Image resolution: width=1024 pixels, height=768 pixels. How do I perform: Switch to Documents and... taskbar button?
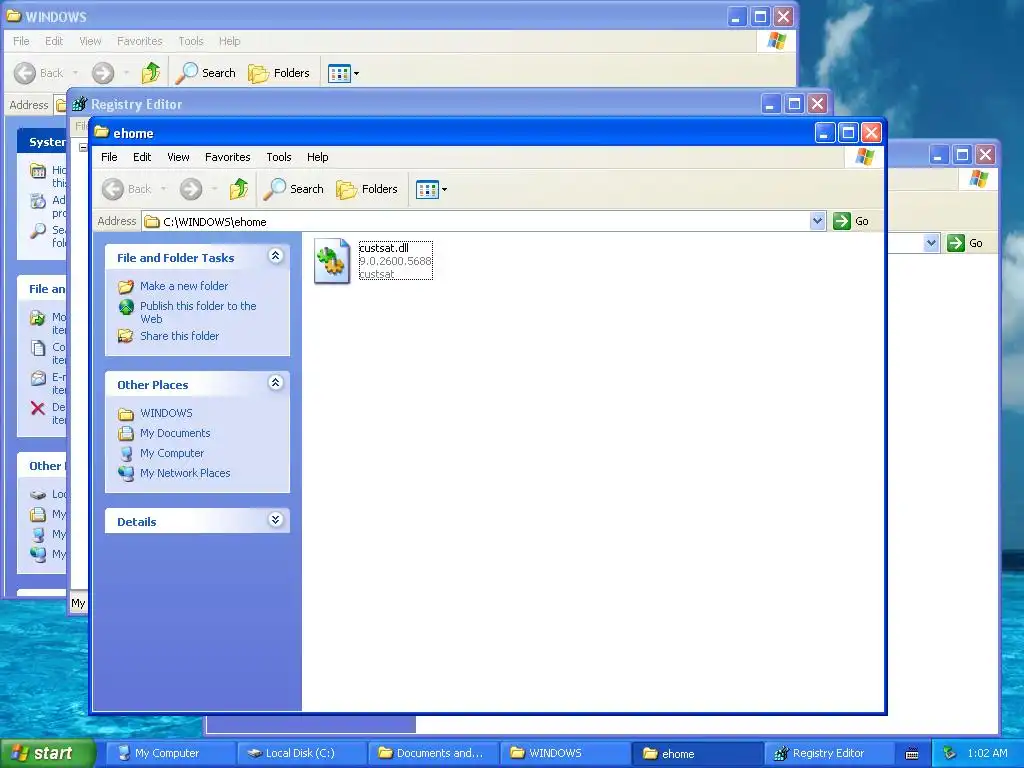[x=434, y=754]
